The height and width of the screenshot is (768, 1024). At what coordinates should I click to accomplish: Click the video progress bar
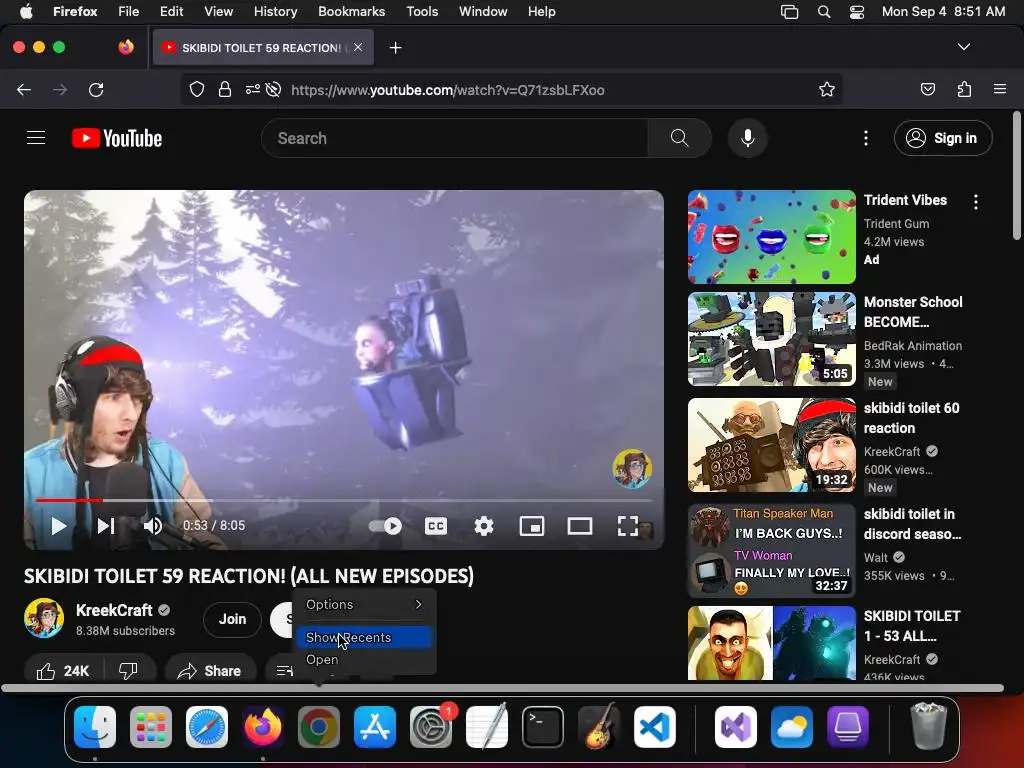coord(344,501)
